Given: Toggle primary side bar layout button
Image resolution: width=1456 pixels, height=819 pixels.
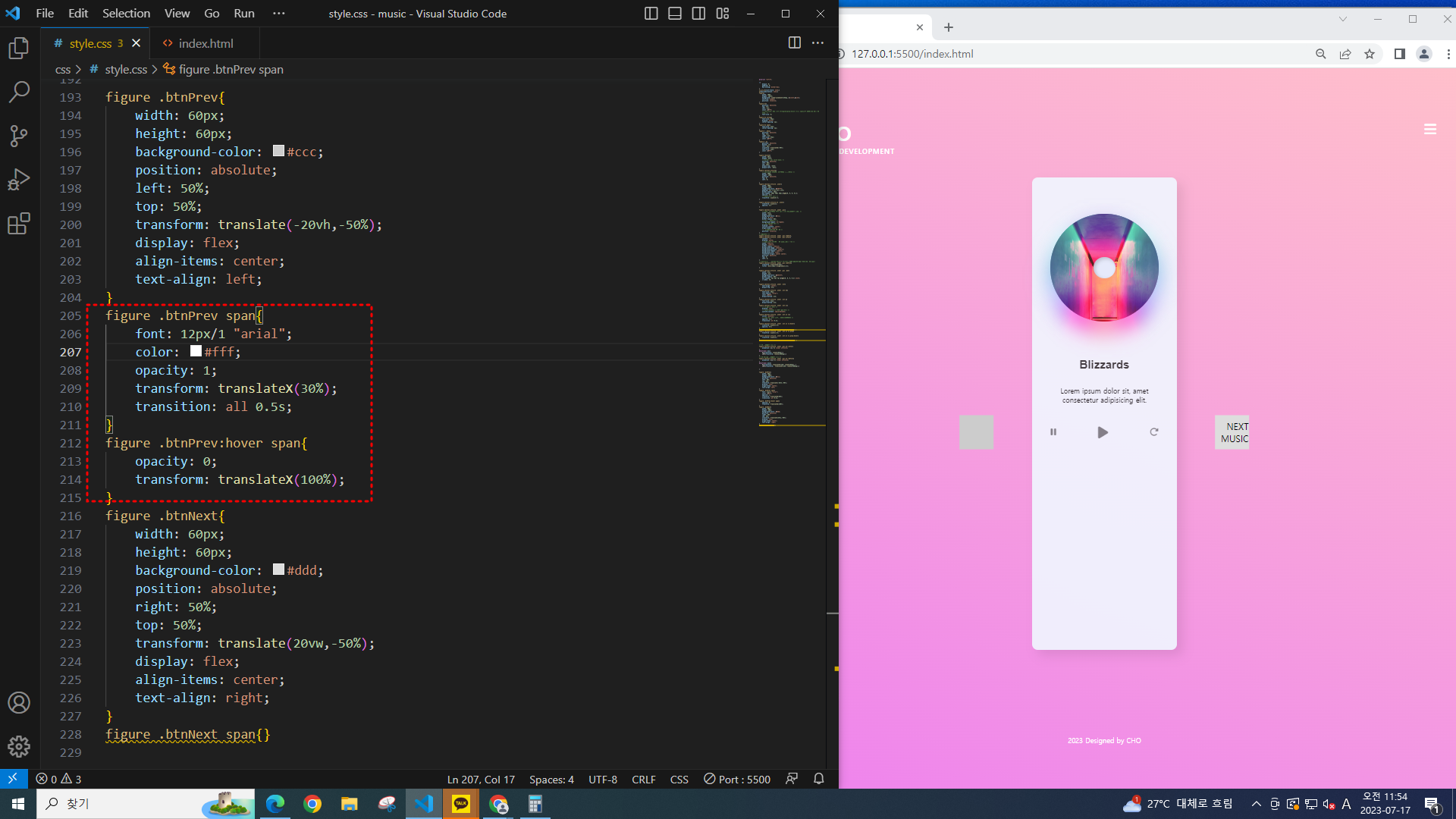Looking at the screenshot, I should [651, 14].
